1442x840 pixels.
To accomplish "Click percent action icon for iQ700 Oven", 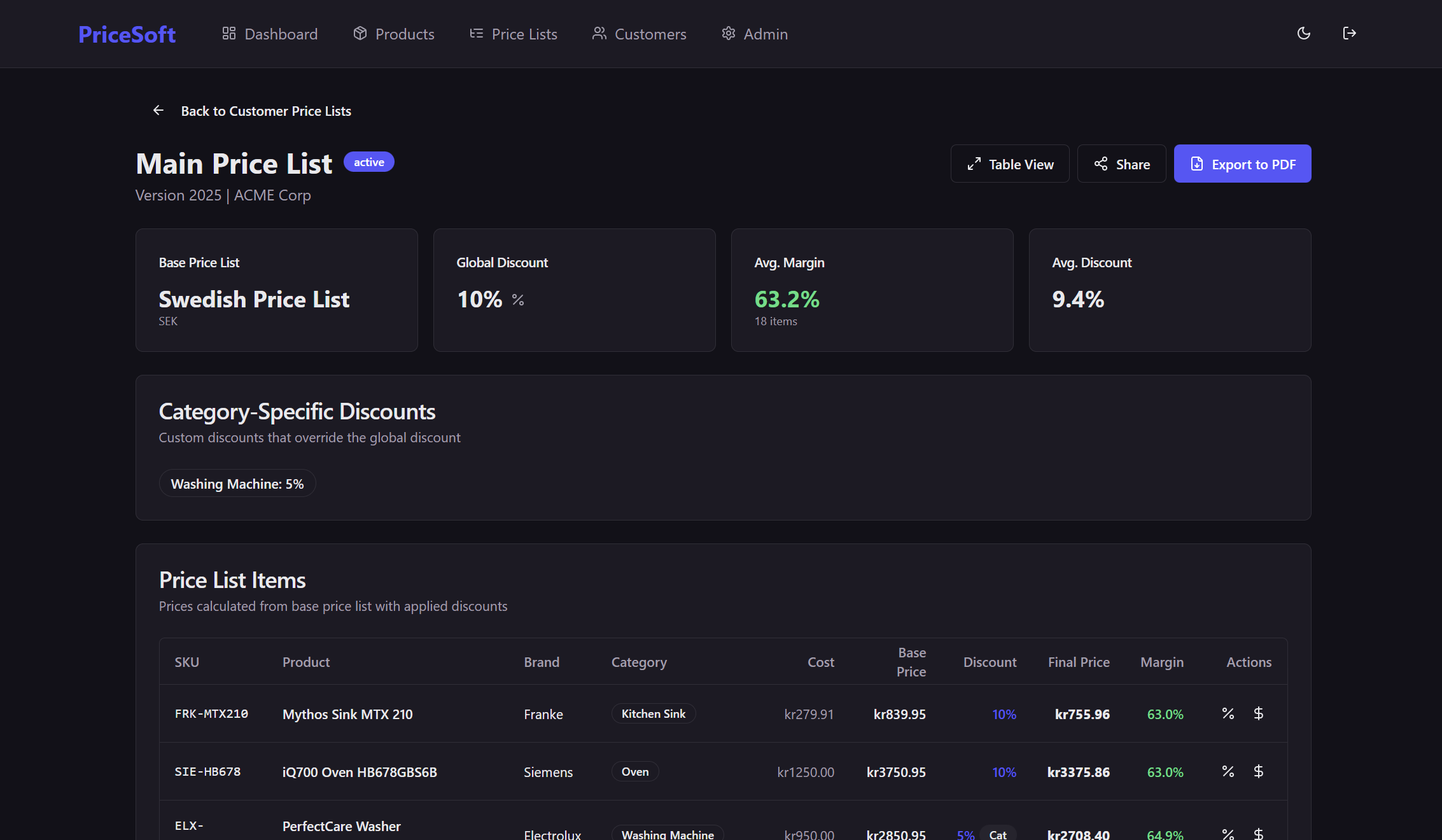I will (1228, 772).
